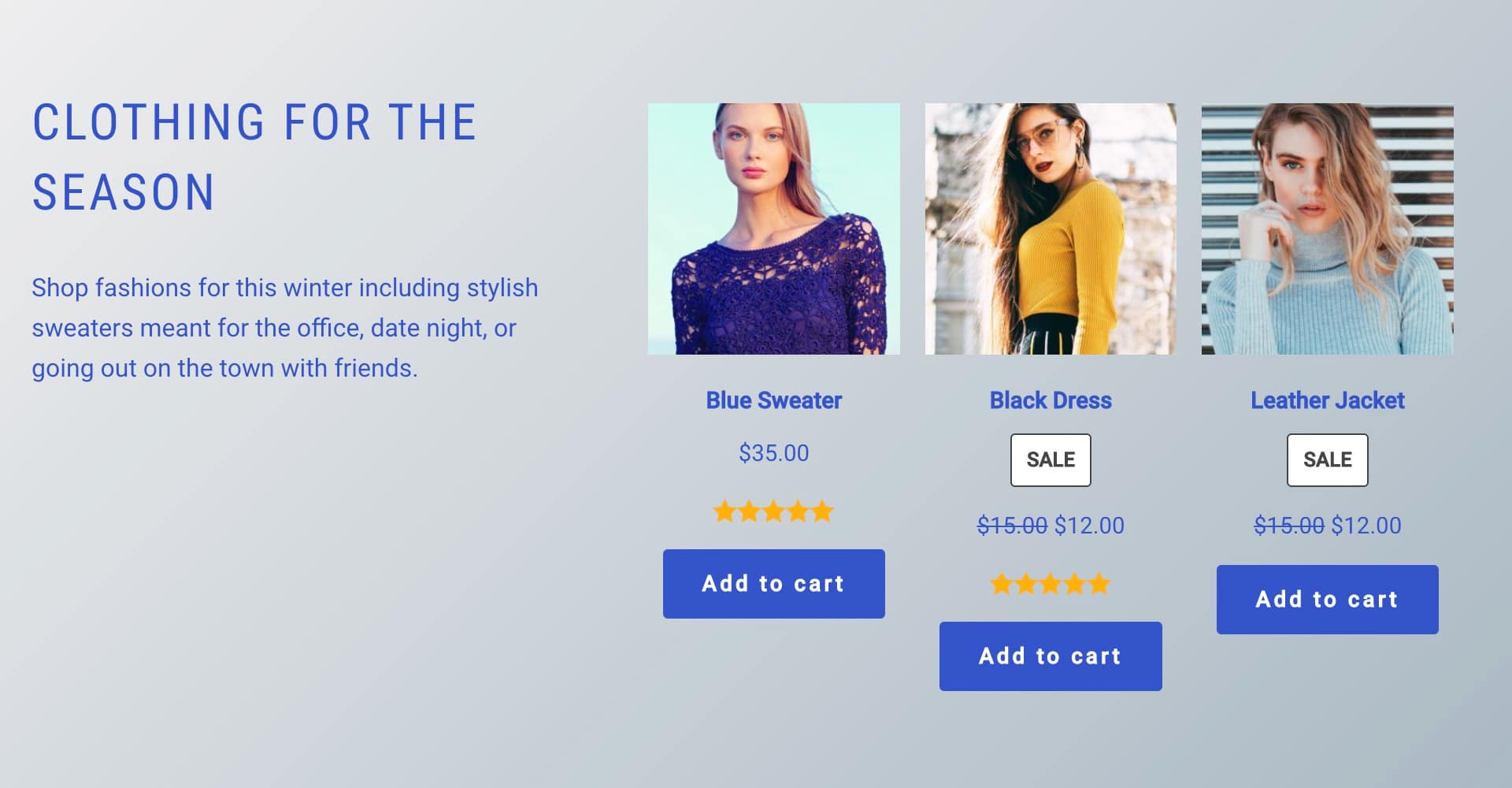The width and height of the screenshot is (1512, 788).
Task: Open the Leather Jacket product title
Action: click(x=1326, y=400)
